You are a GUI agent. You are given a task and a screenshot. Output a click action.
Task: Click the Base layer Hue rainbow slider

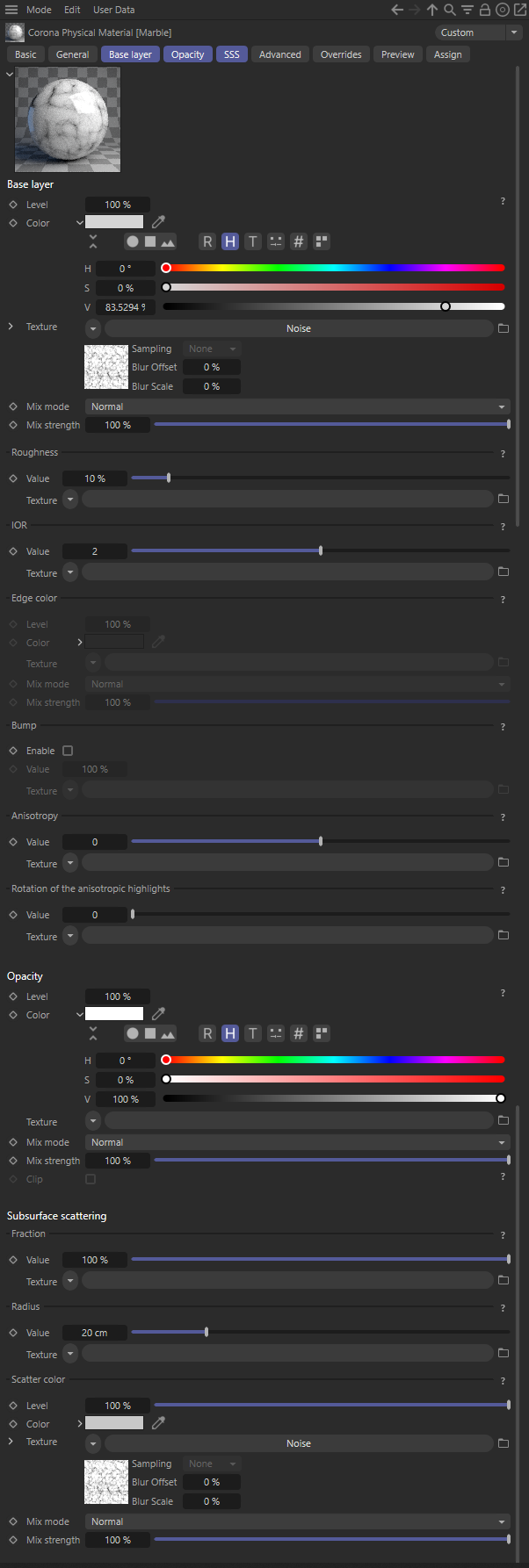[x=334, y=268]
